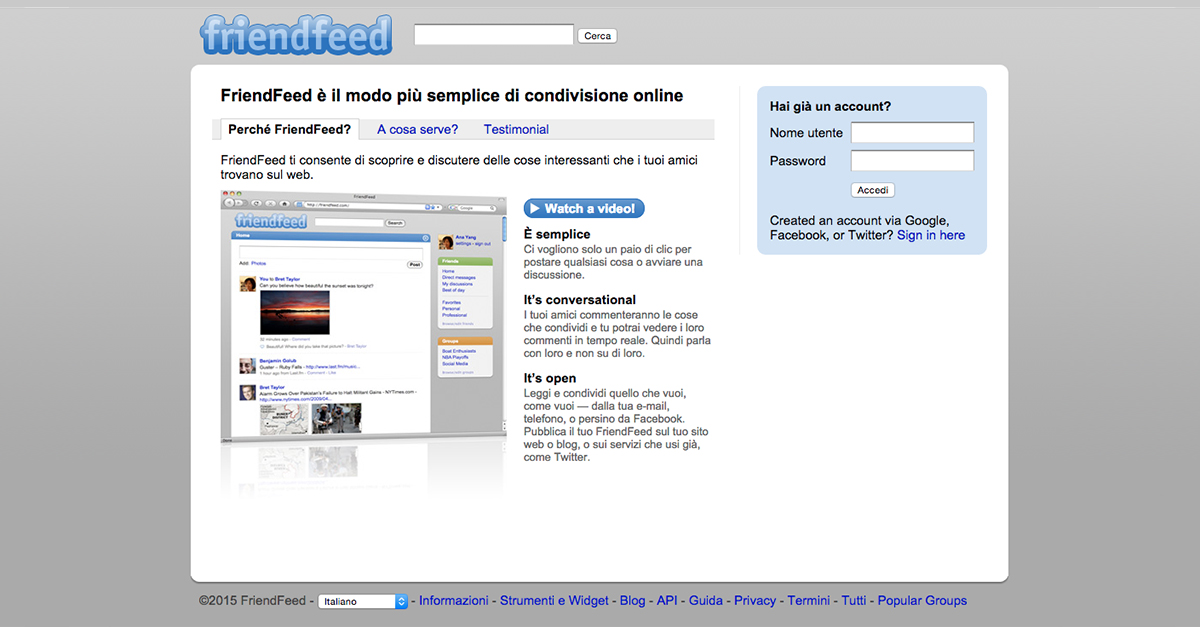This screenshot has height=627, width=1200.
Task: Click the It's conversational heading
Action: click(580, 299)
